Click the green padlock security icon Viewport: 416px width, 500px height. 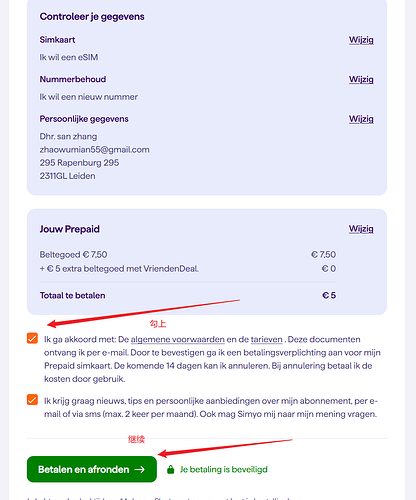pos(170,469)
